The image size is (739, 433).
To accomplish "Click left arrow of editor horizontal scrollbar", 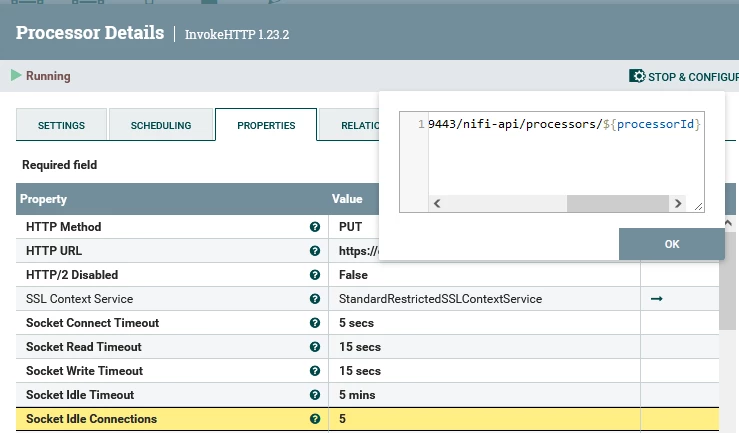I will tap(437, 204).
